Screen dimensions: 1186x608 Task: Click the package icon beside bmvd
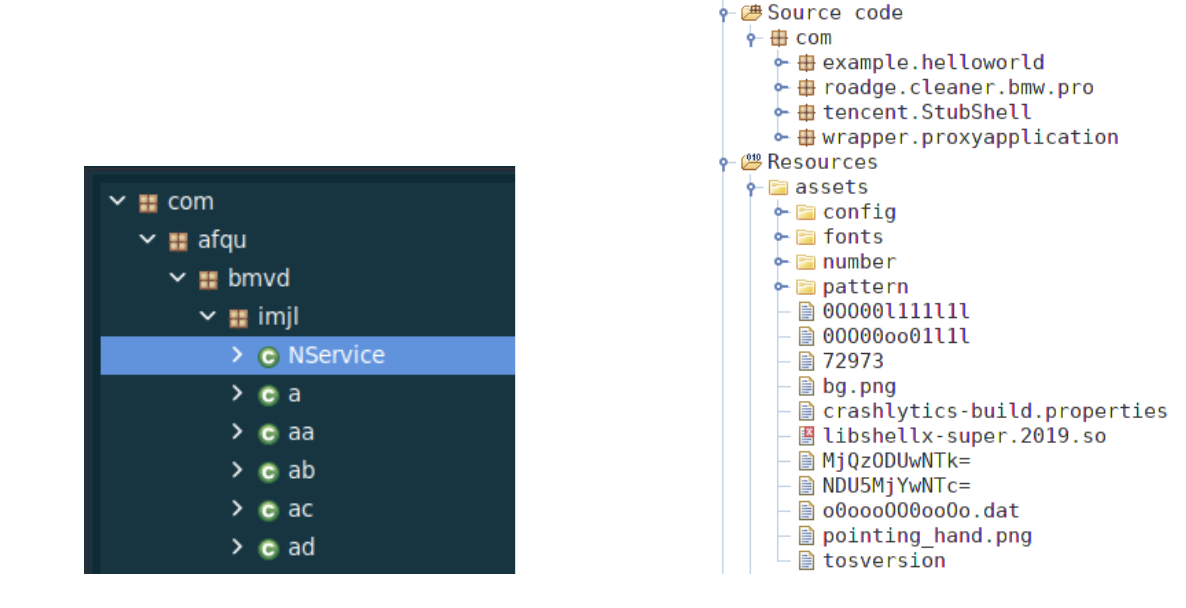(x=209, y=280)
